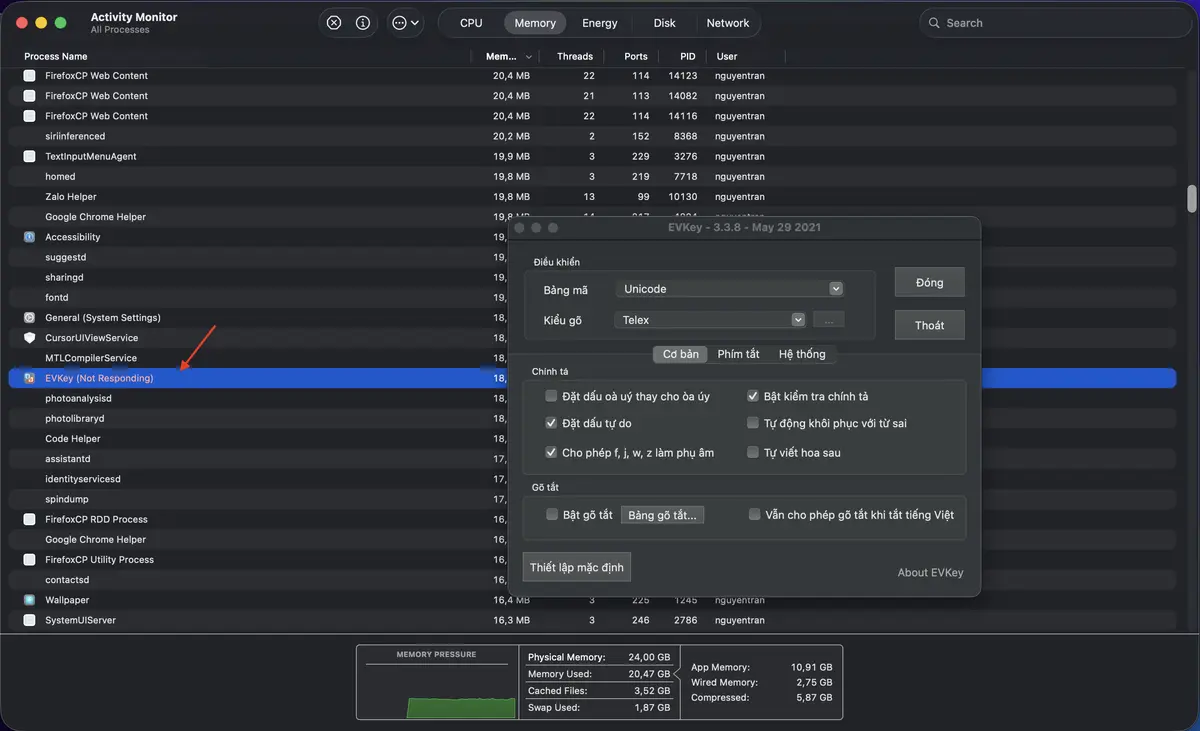Enable "Đặt dấu oà uý thay cho òa úy"
The height and width of the screenshot is (731, 1200).
(x=551, y=396)
